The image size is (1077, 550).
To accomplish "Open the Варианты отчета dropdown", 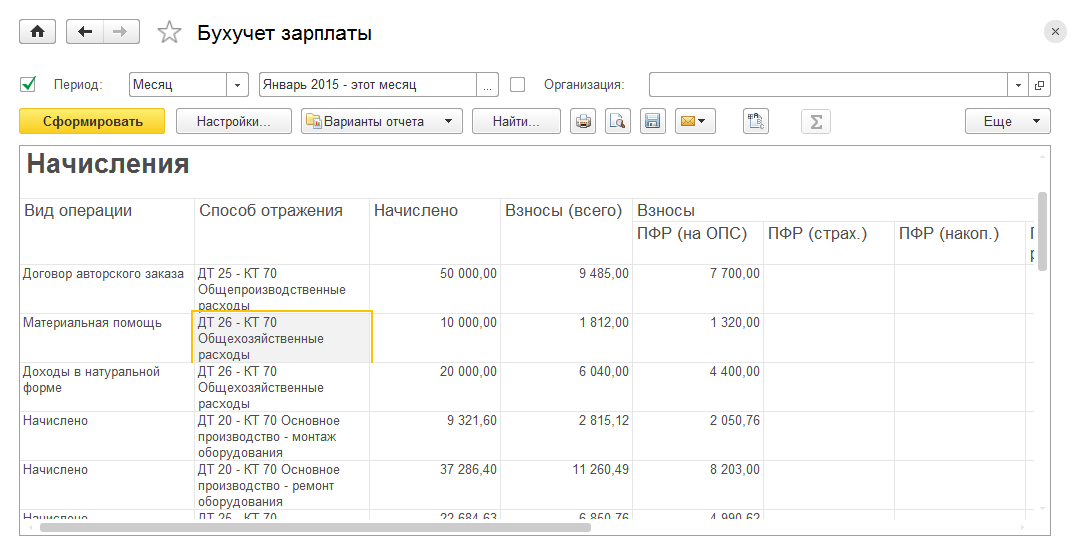I will [381, 122].
